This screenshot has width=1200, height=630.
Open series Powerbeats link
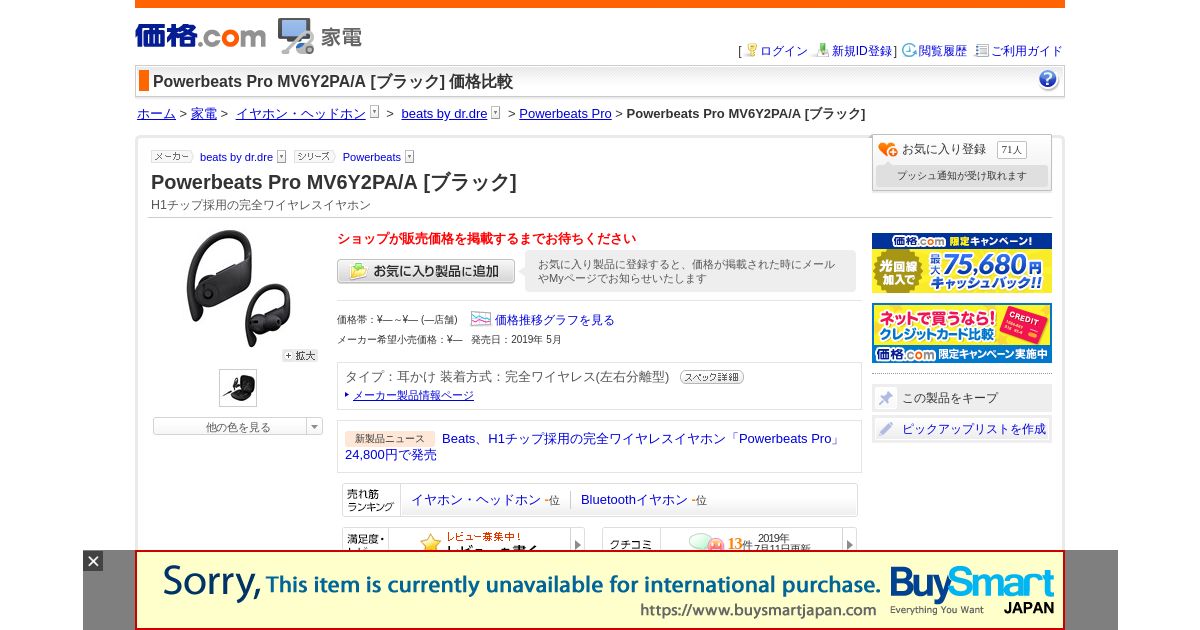tap(372, 157)
